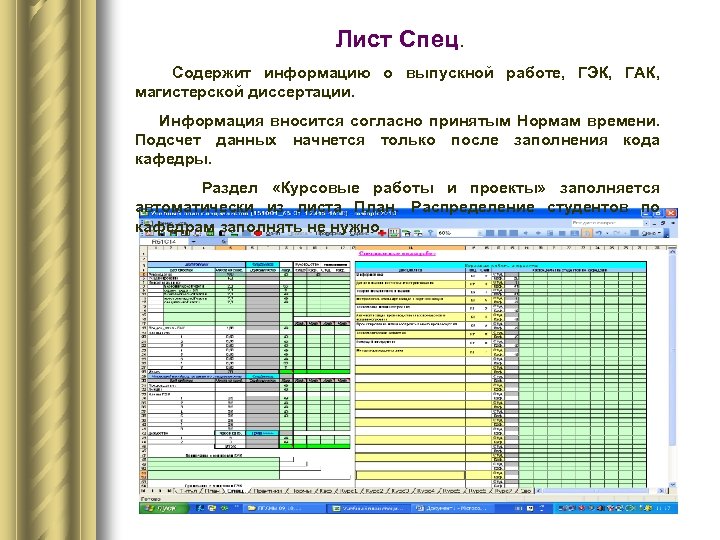Image resolution: width=720 pixels, height=540 pixels.
Task: Click the help question input field
Action: tap(607, 223)
